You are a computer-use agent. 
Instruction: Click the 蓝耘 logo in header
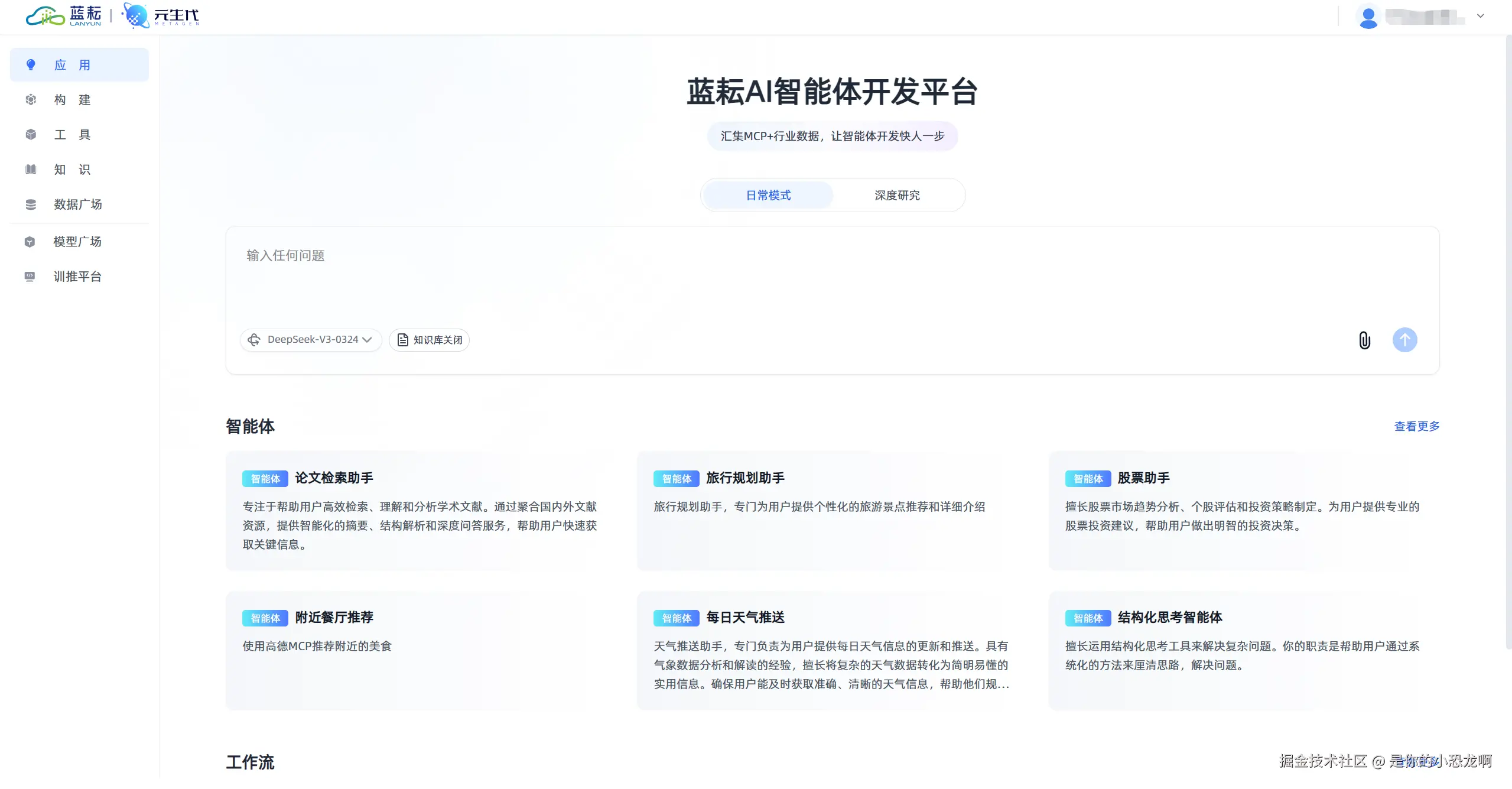click(x=64, y=16)
